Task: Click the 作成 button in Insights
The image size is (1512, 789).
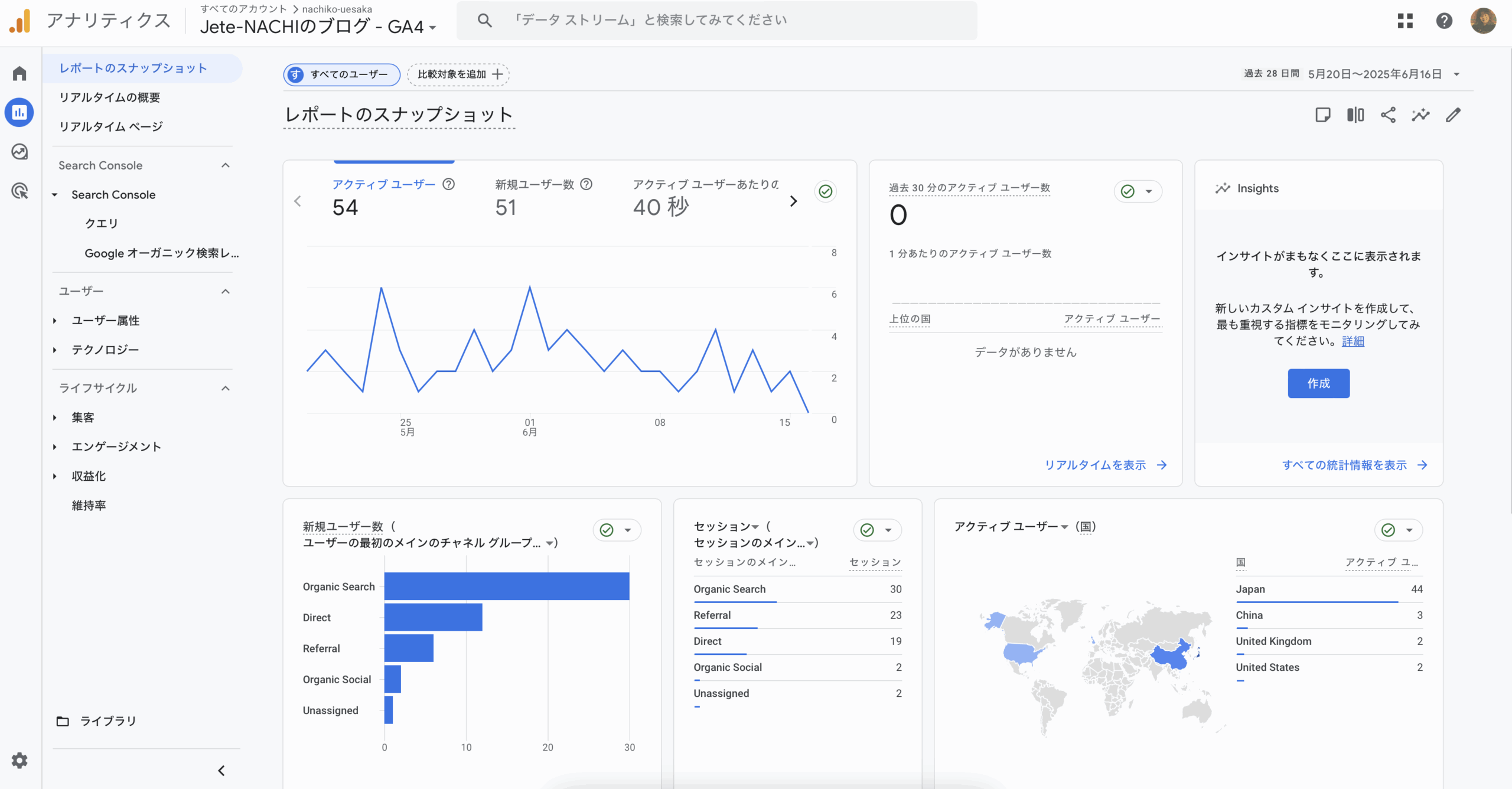Action: [1318, 383]
